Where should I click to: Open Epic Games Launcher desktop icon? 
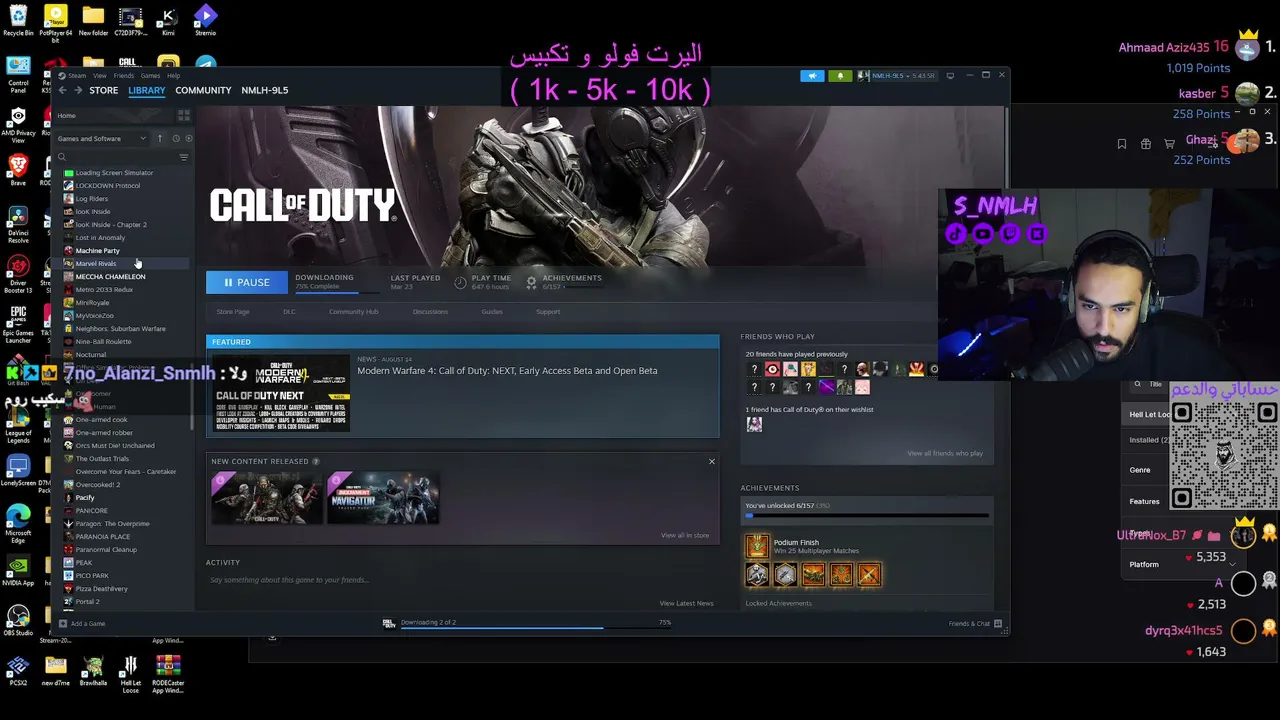18,323
